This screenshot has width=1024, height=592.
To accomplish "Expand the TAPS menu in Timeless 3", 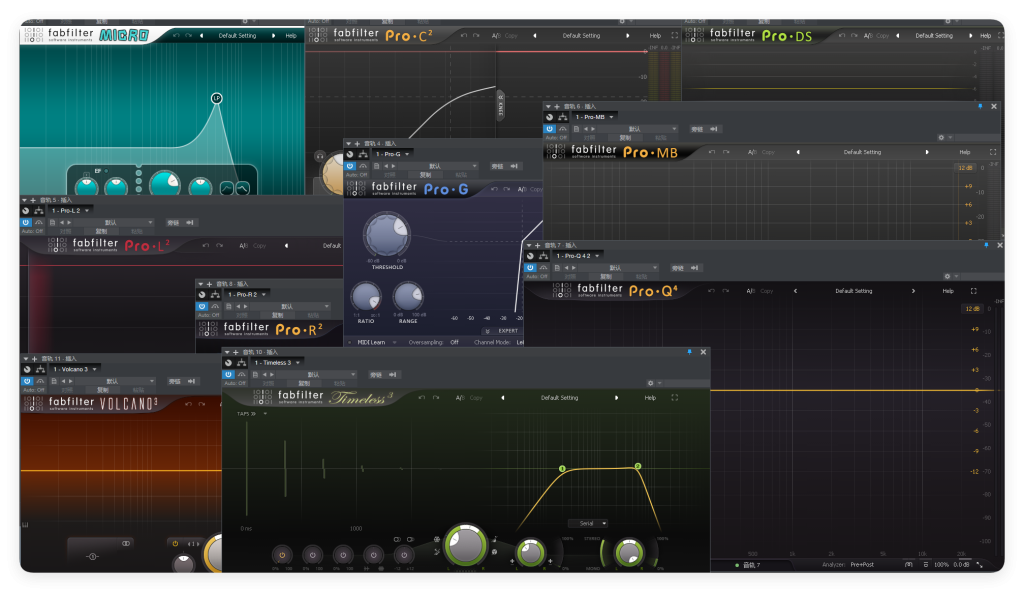I will click(x=252, y=414).
